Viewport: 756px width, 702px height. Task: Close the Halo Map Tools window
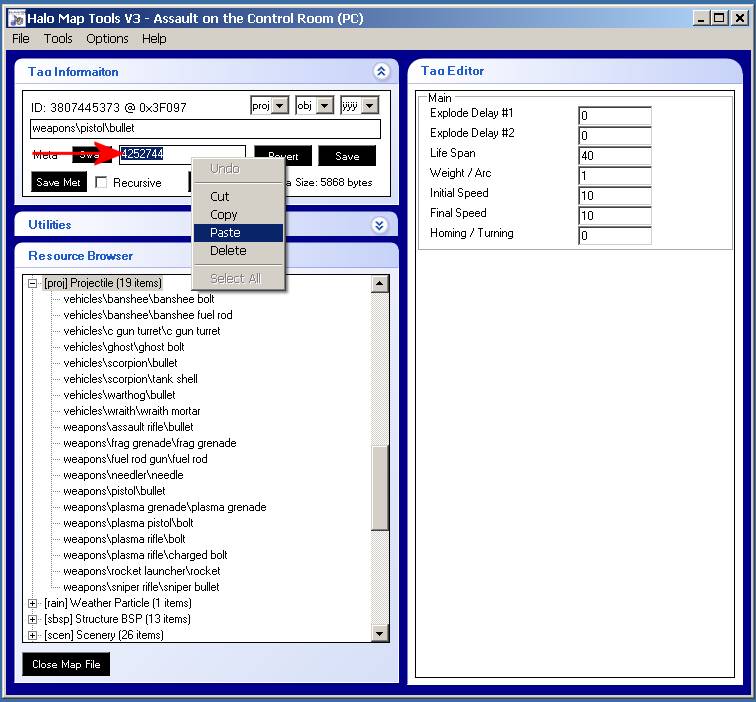pos(739,18)
